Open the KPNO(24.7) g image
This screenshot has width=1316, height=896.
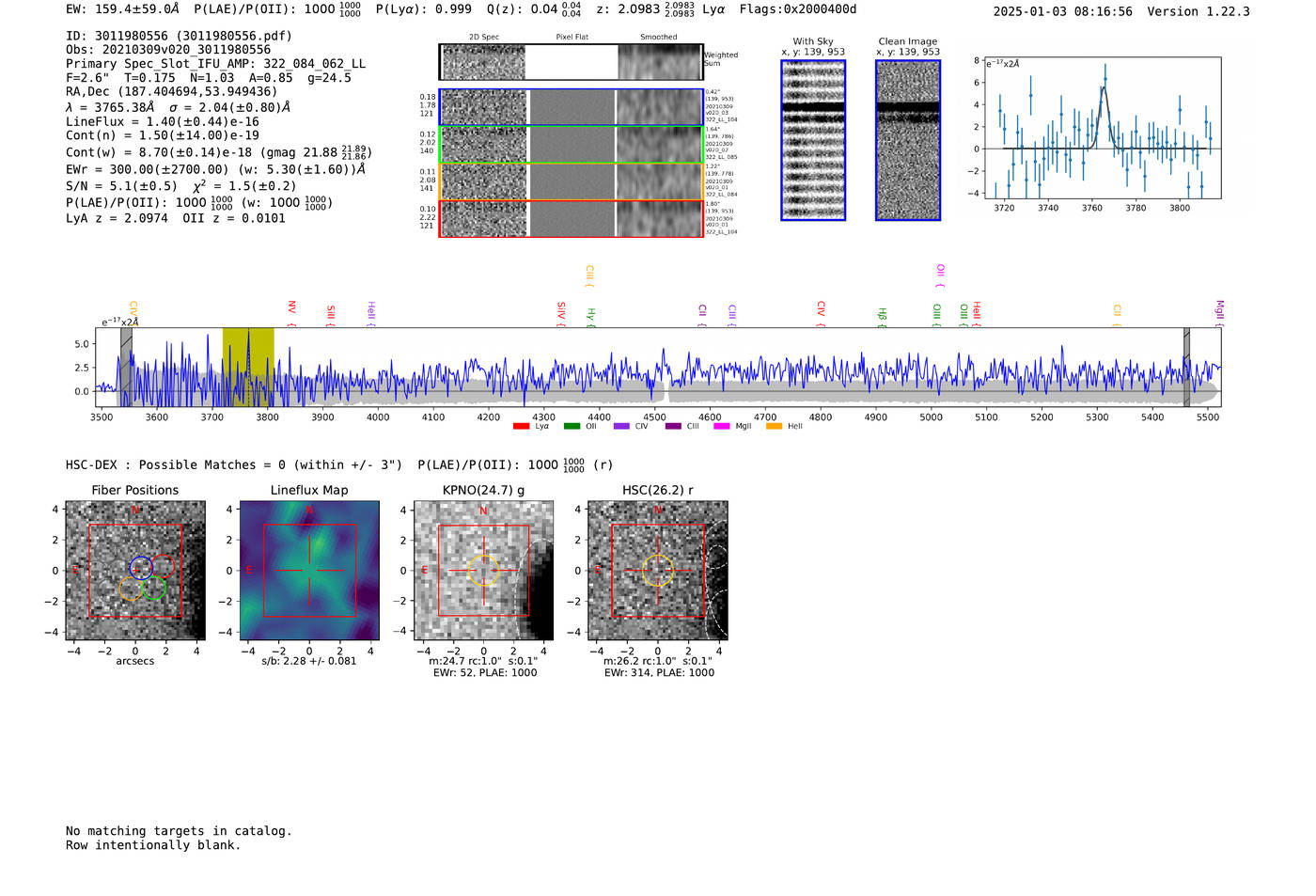[484, 570]
